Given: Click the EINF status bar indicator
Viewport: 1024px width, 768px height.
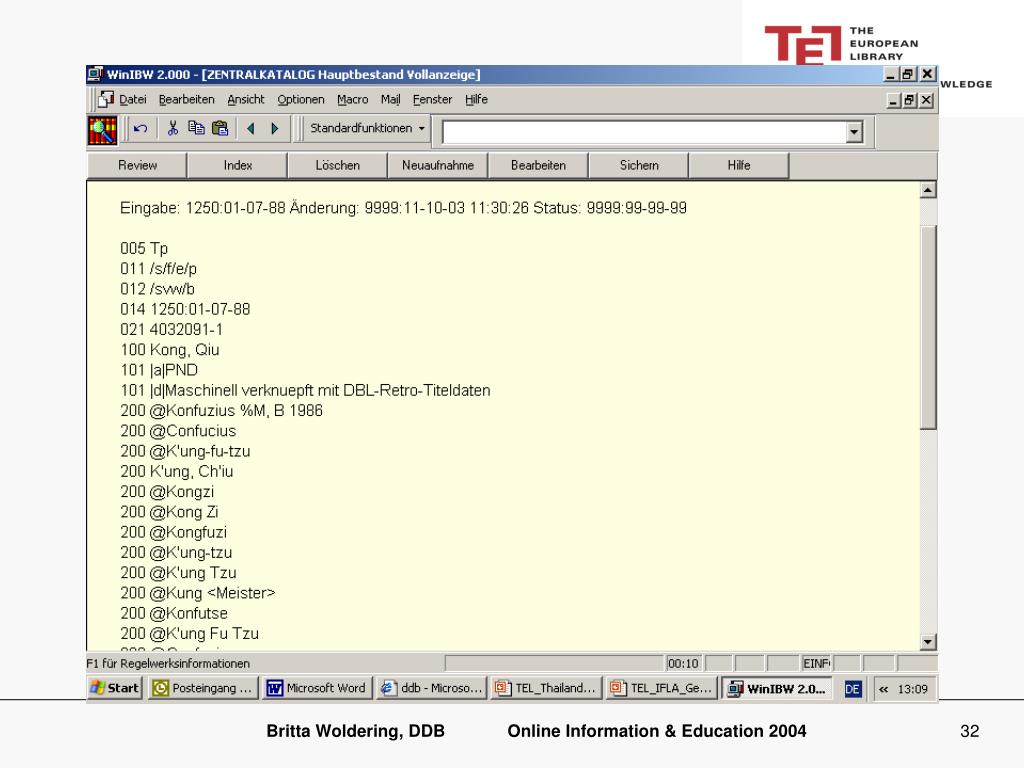Looking at the screenshot, I should point(816,664).
